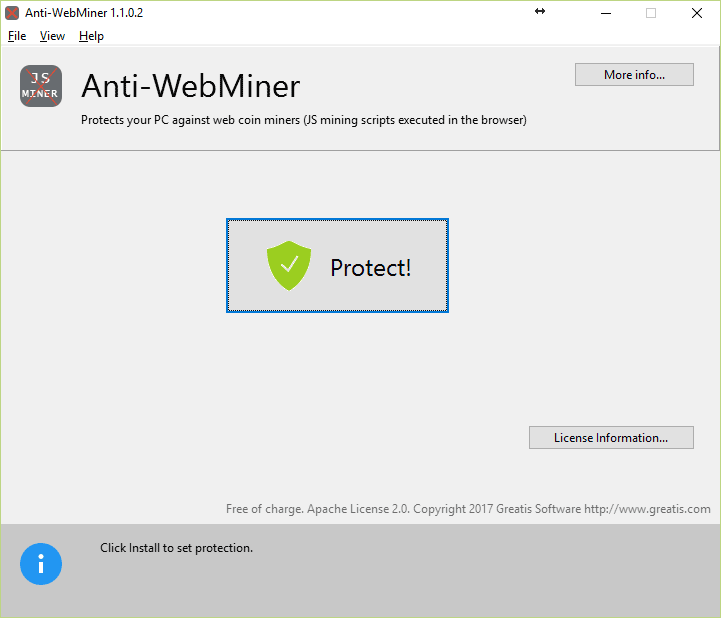721x618 pixels.
Task: Click the green shield checkmark icon
Action: click(289, 266)
